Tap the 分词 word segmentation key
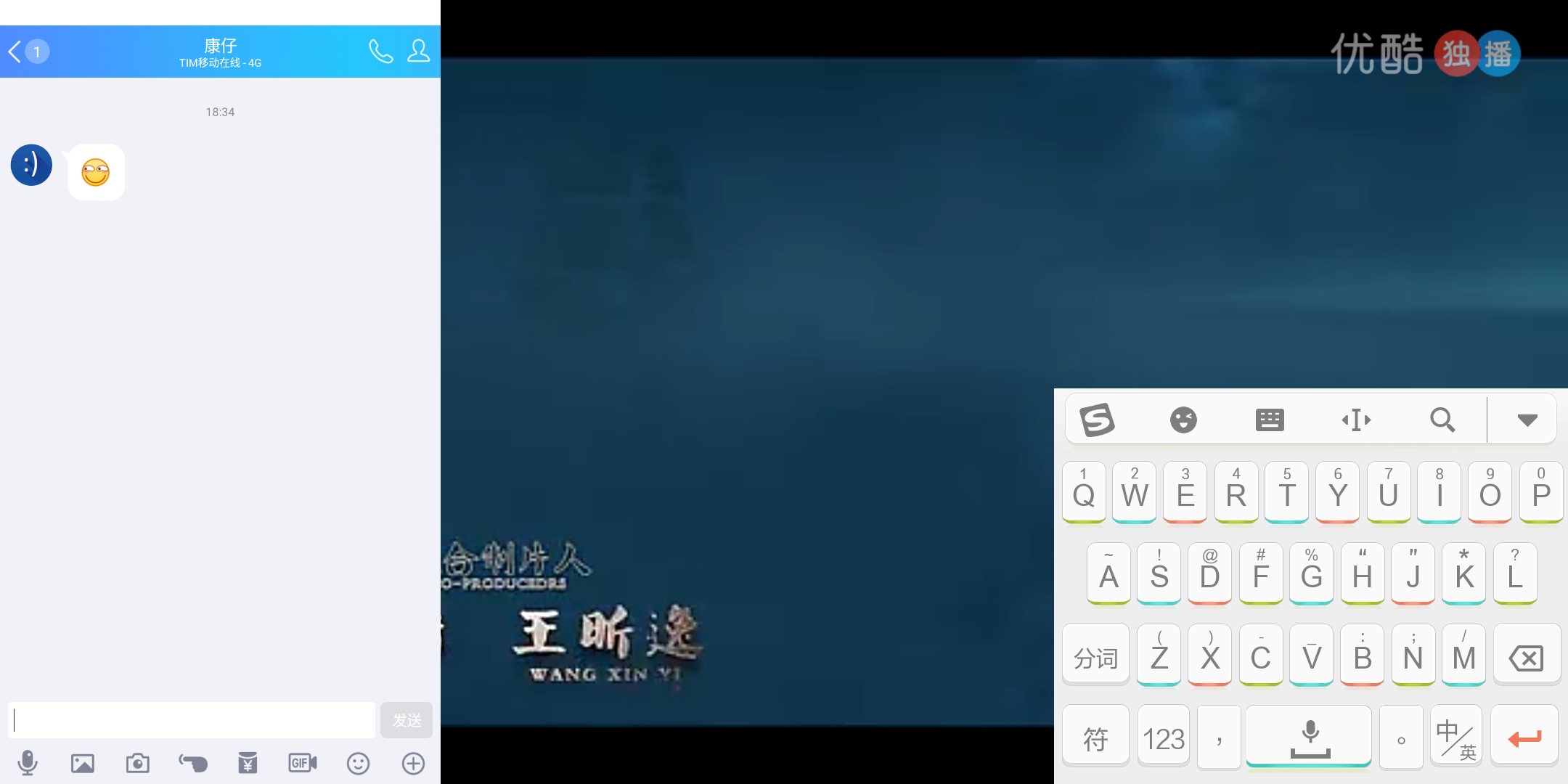This screenshot has height=784, width=1568. [1095, 654]
